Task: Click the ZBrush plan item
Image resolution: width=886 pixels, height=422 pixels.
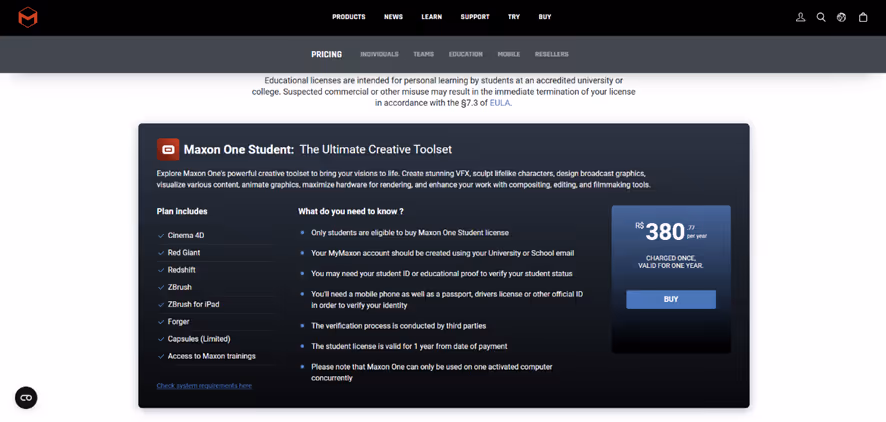Action: pyautogui.click(x=180, y=287)
